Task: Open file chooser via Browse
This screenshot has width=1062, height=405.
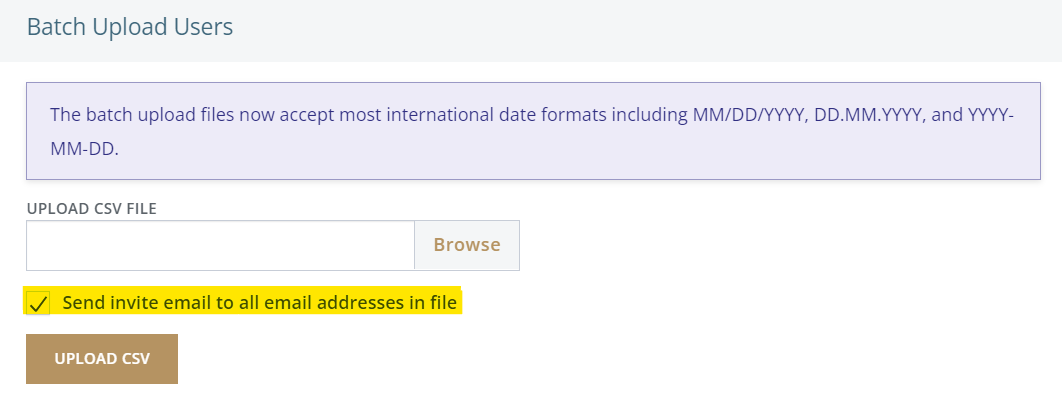Action: [x=467, y=245]
